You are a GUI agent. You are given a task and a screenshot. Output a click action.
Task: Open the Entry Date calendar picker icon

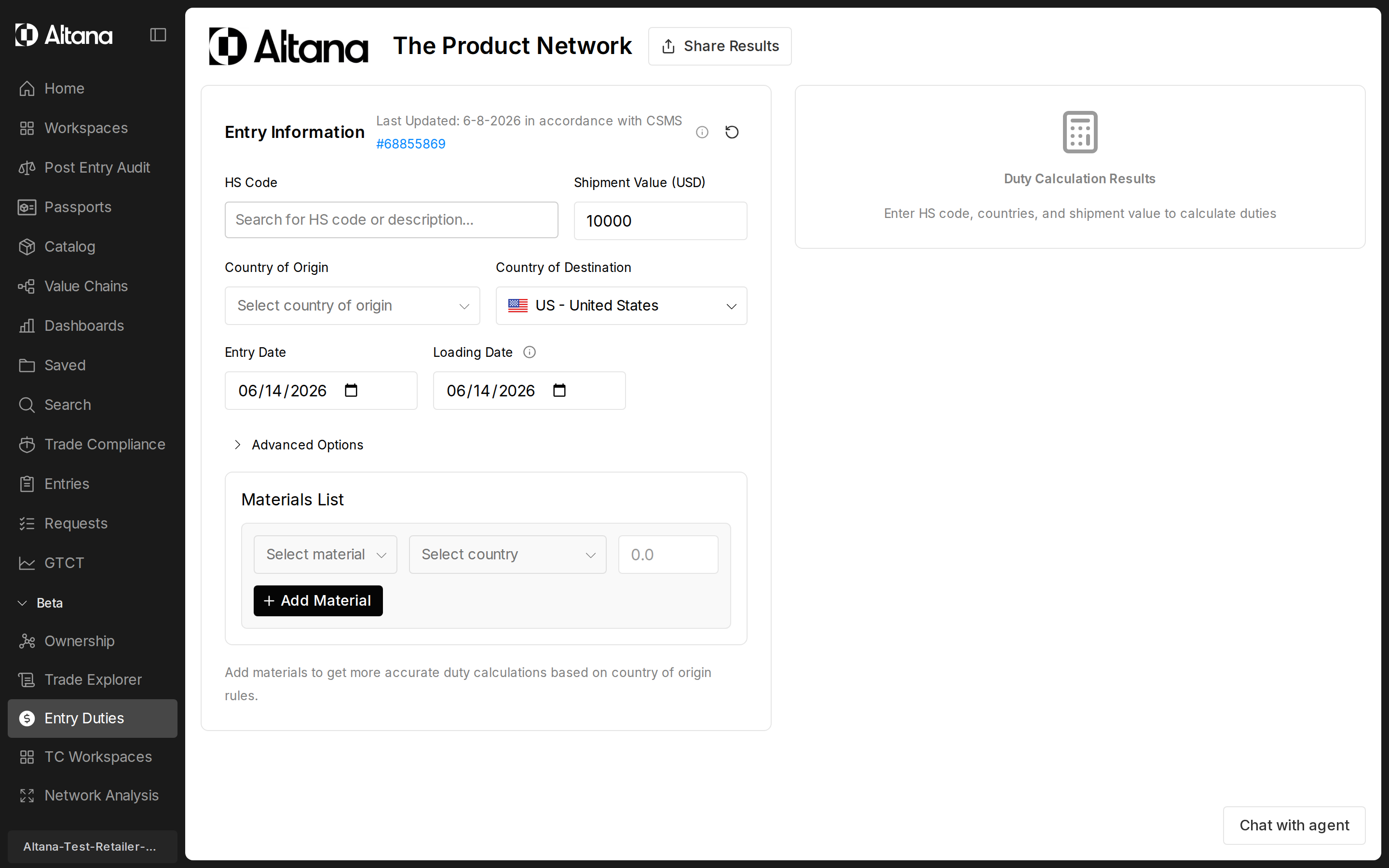pyautogui.click(x=351, y=391)
